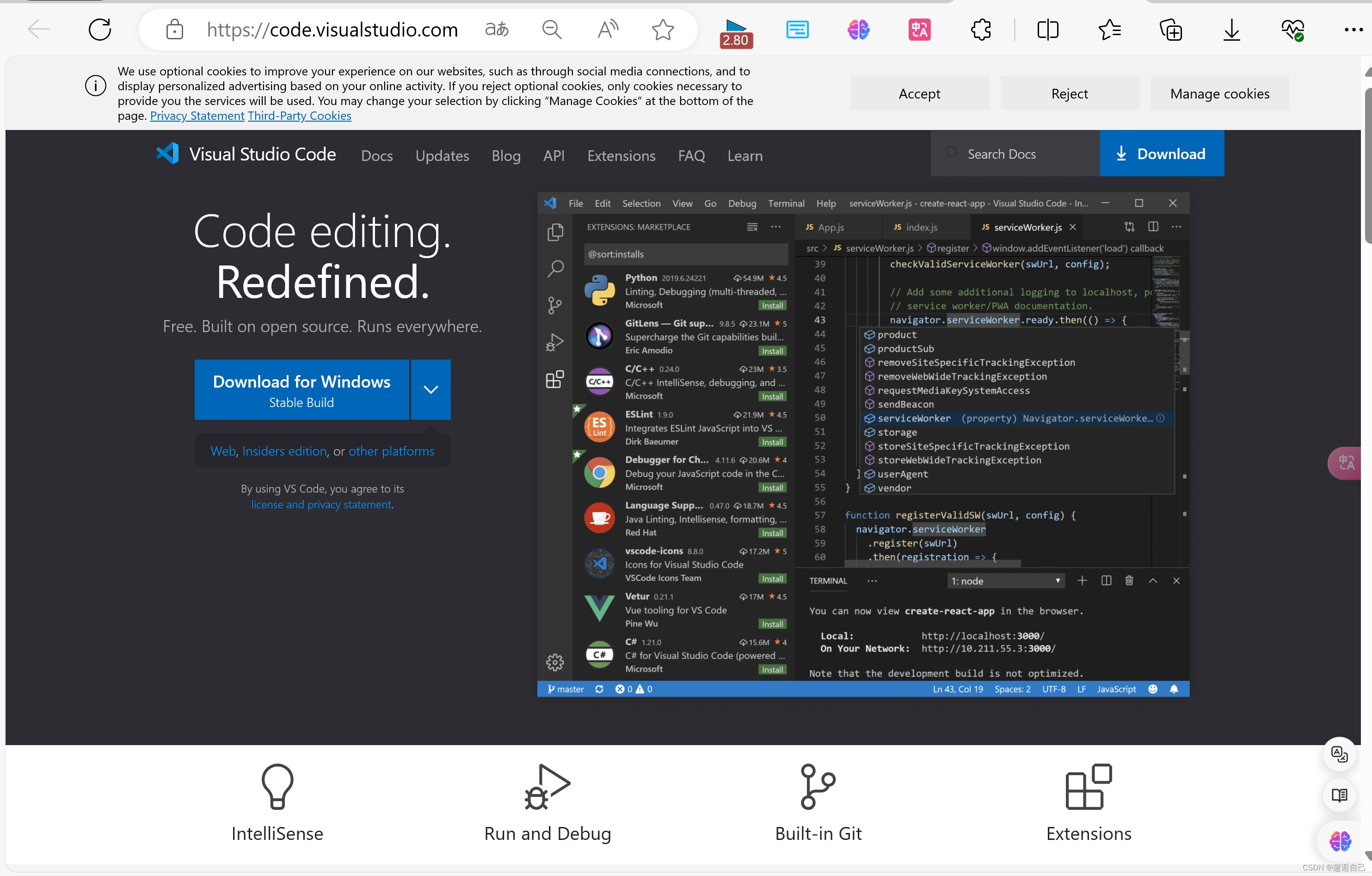Open the browser extensions puzzle icon
Viewport: 1372px width, 876px height.
pyautogui.click(x=981, y=29)
